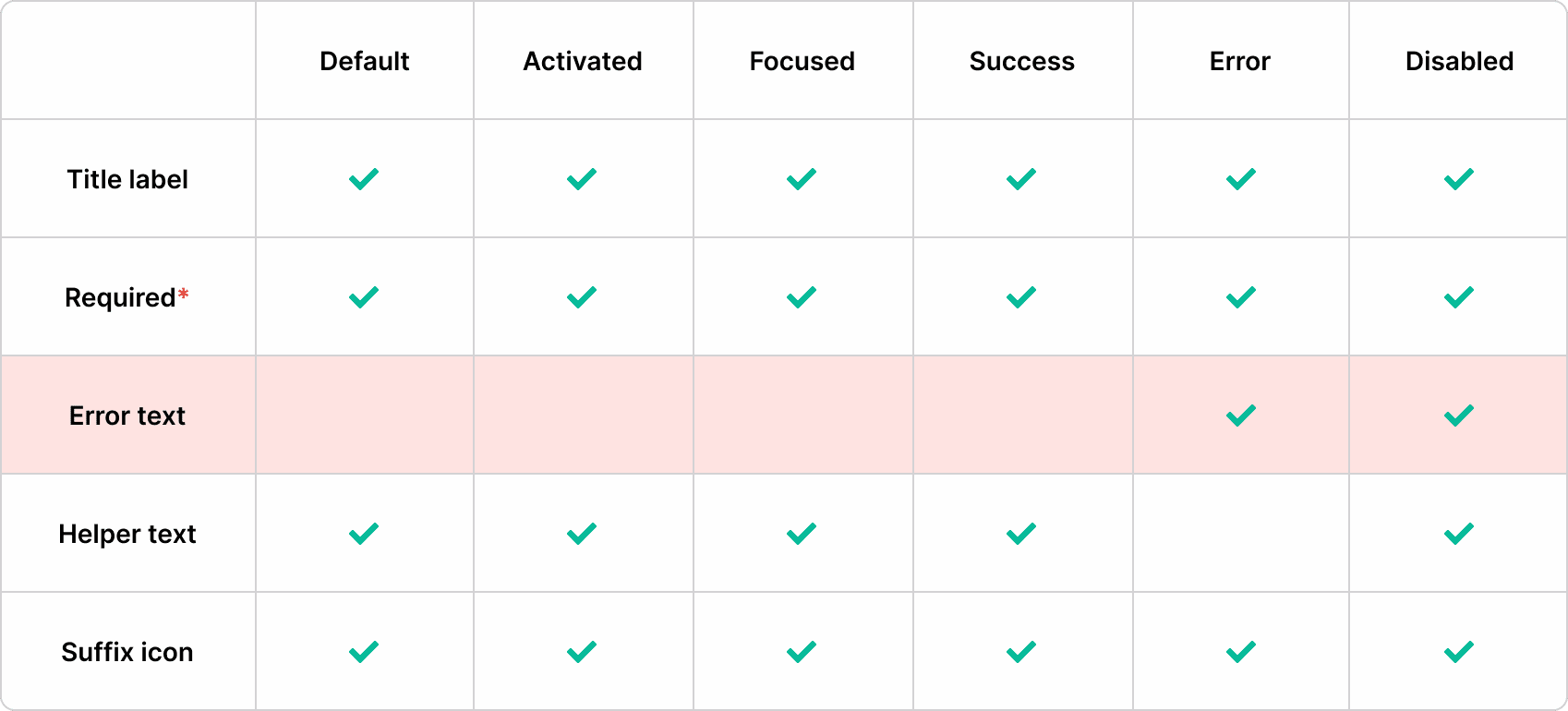Select the Default column header

point(365,61)
